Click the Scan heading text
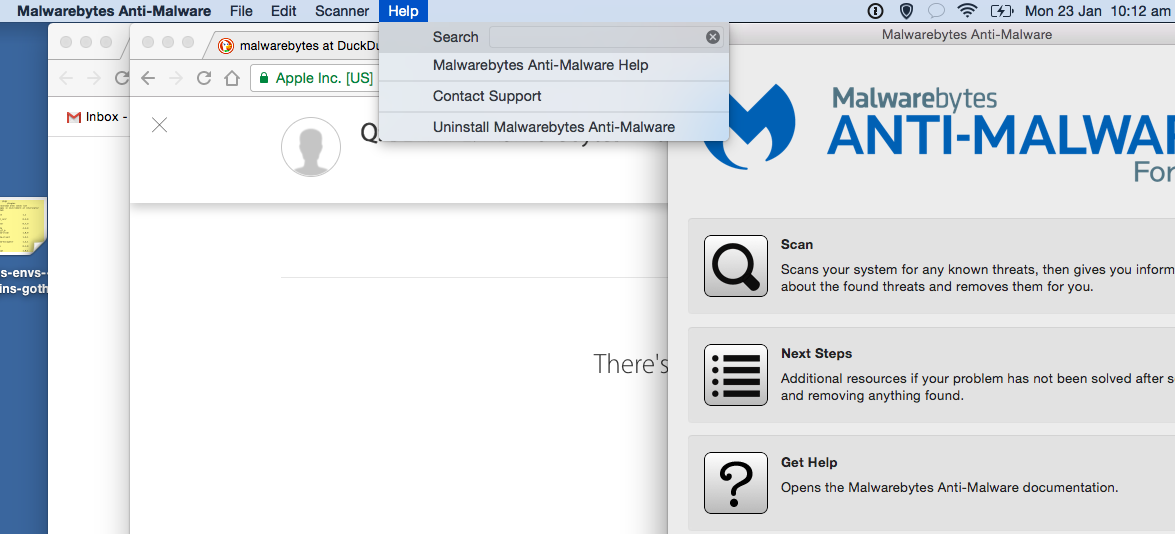This screenshot has width=1175, height=534. pos(797,245)
